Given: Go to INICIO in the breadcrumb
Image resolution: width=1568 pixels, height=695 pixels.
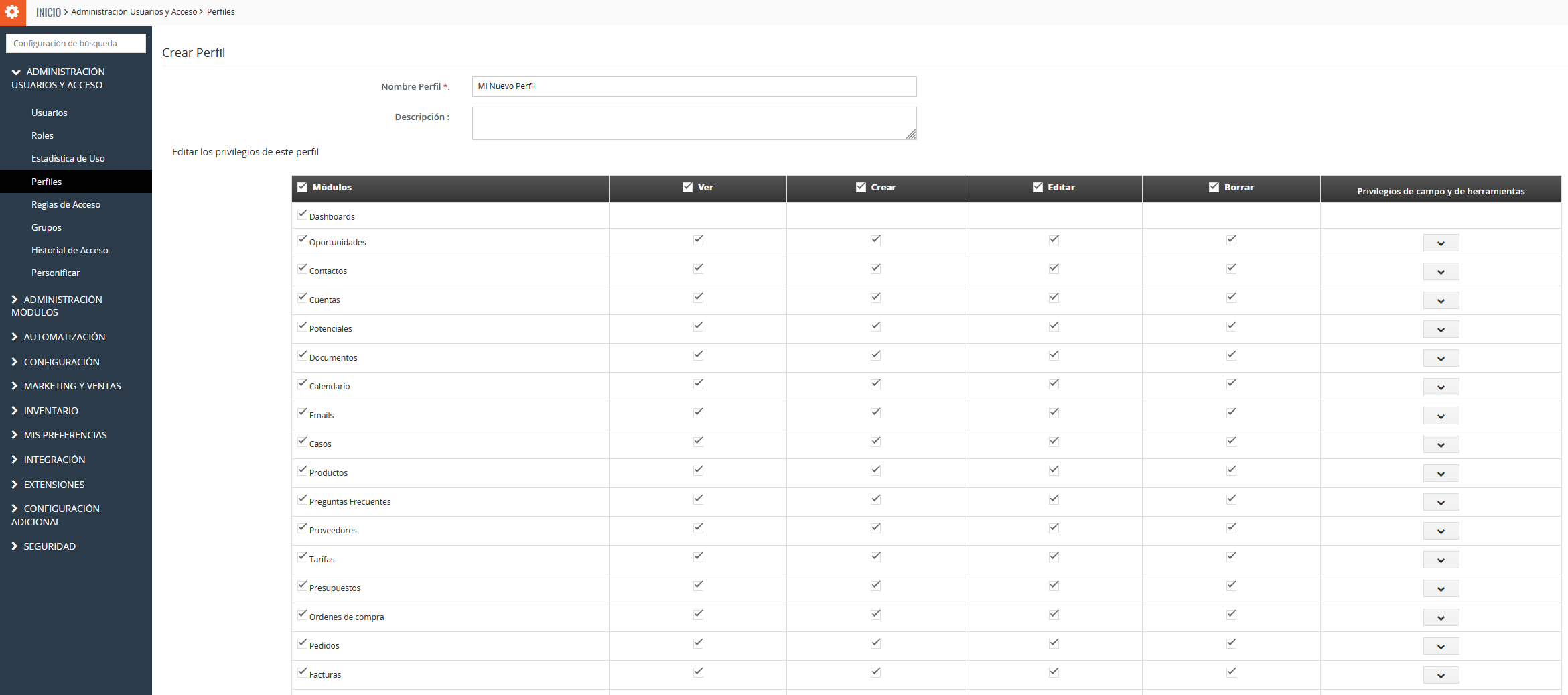Looking at the screenshot, I should (48, 12).
